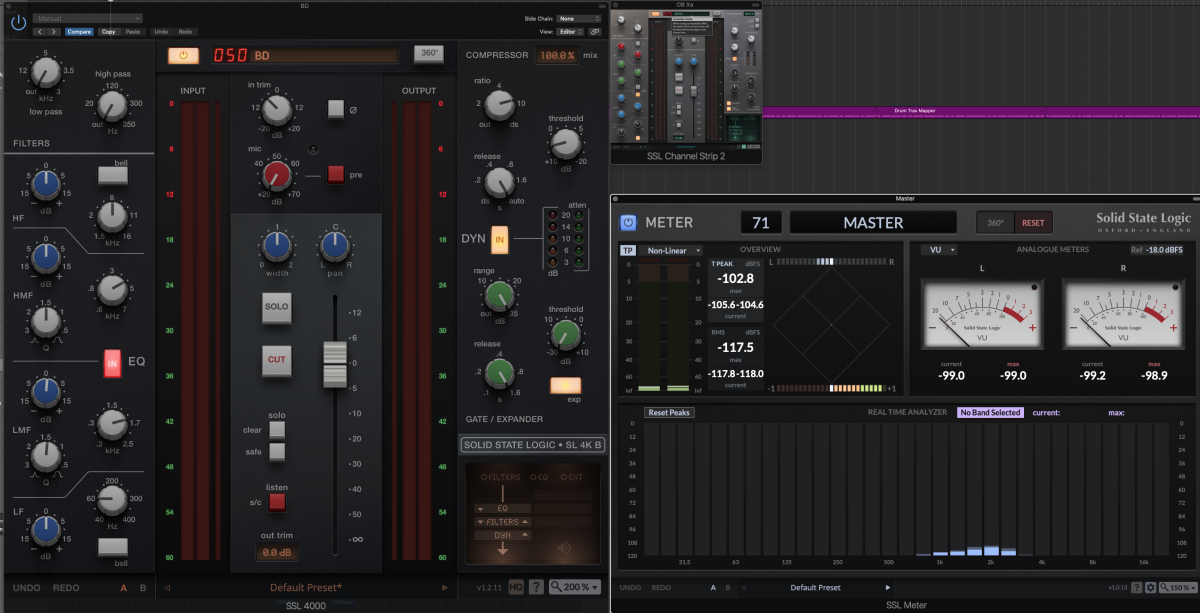
Task: Toggle the SSL Meter blue power button
Action: [x=628, y=222]
